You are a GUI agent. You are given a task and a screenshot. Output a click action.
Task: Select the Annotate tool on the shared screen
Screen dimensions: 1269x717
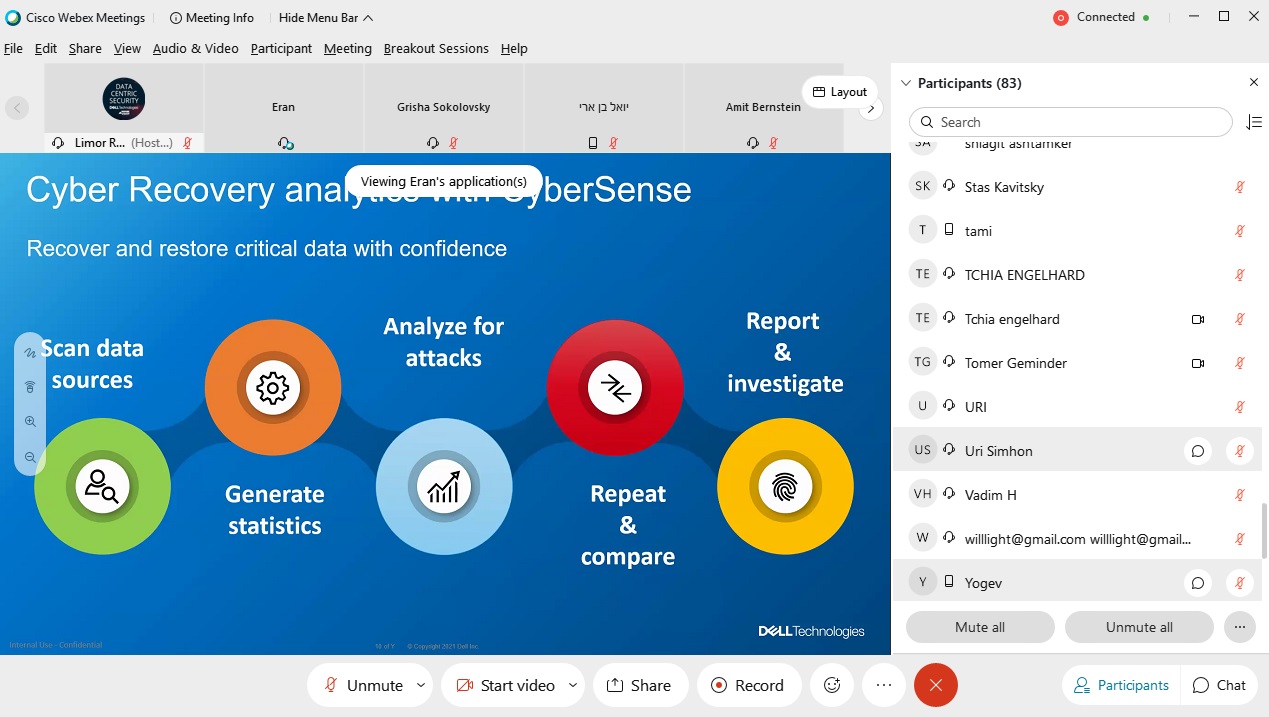pyautogui.click(x=30, y=352)
